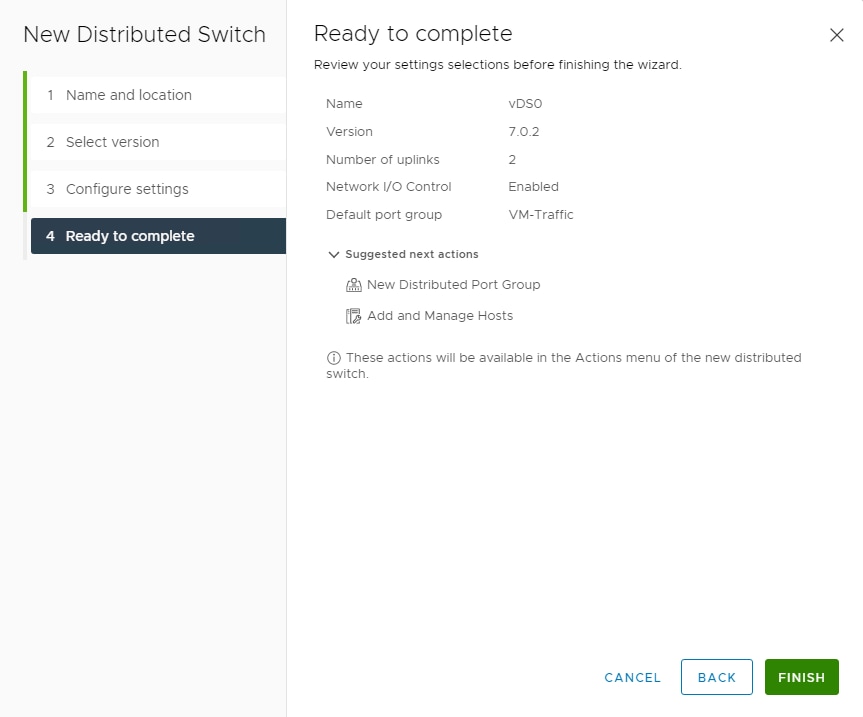Click the Add and Manage Hosts icon
The width and height of the screenshot is (863, 717).
(x=353, y=316)
